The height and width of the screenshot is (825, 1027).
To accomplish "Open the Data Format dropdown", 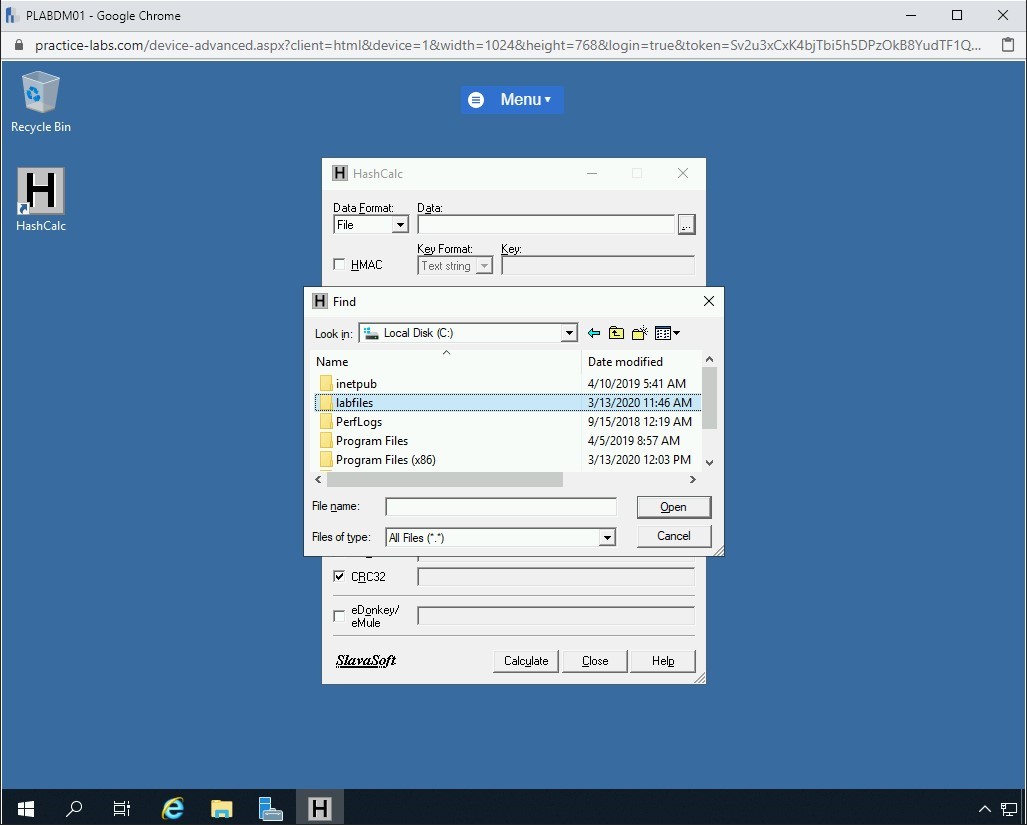I will (400, 225).
